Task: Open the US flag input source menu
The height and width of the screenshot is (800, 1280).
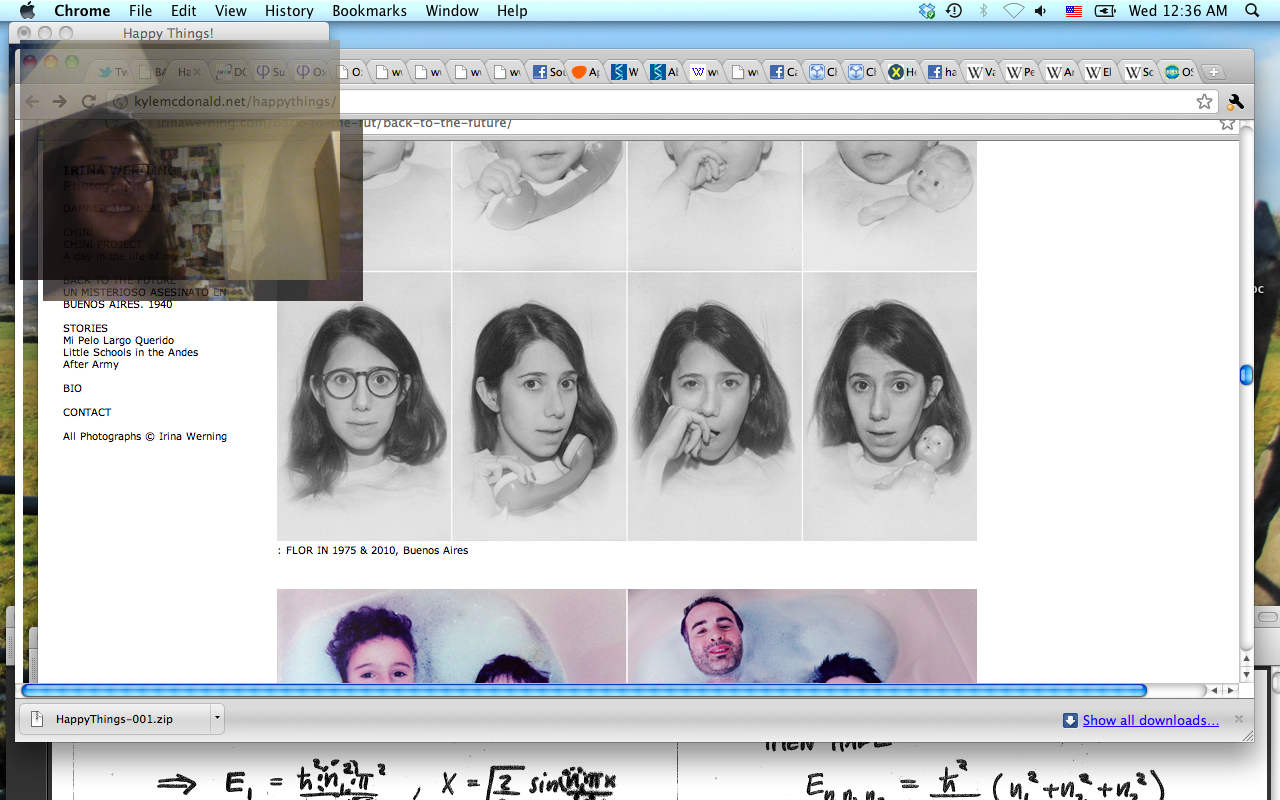Action: click(x=1073, y=11)
